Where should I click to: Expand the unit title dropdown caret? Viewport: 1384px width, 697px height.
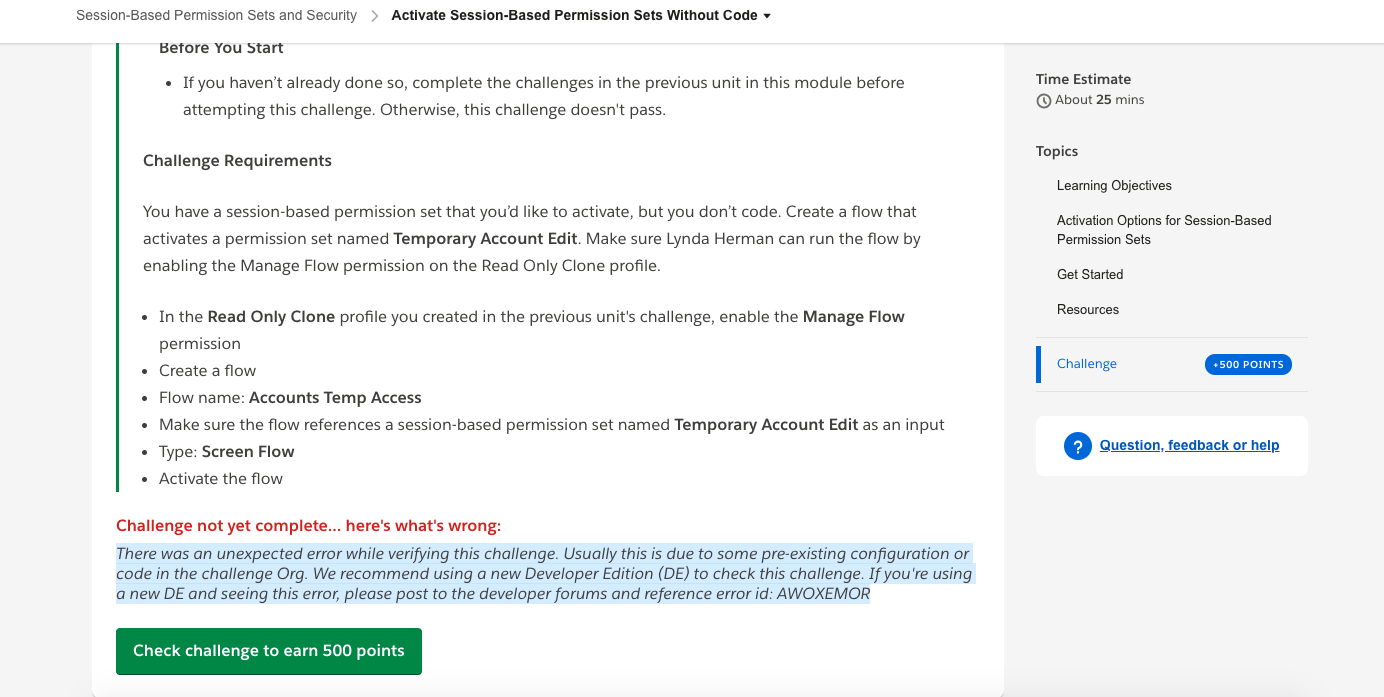tap(767, 16)
